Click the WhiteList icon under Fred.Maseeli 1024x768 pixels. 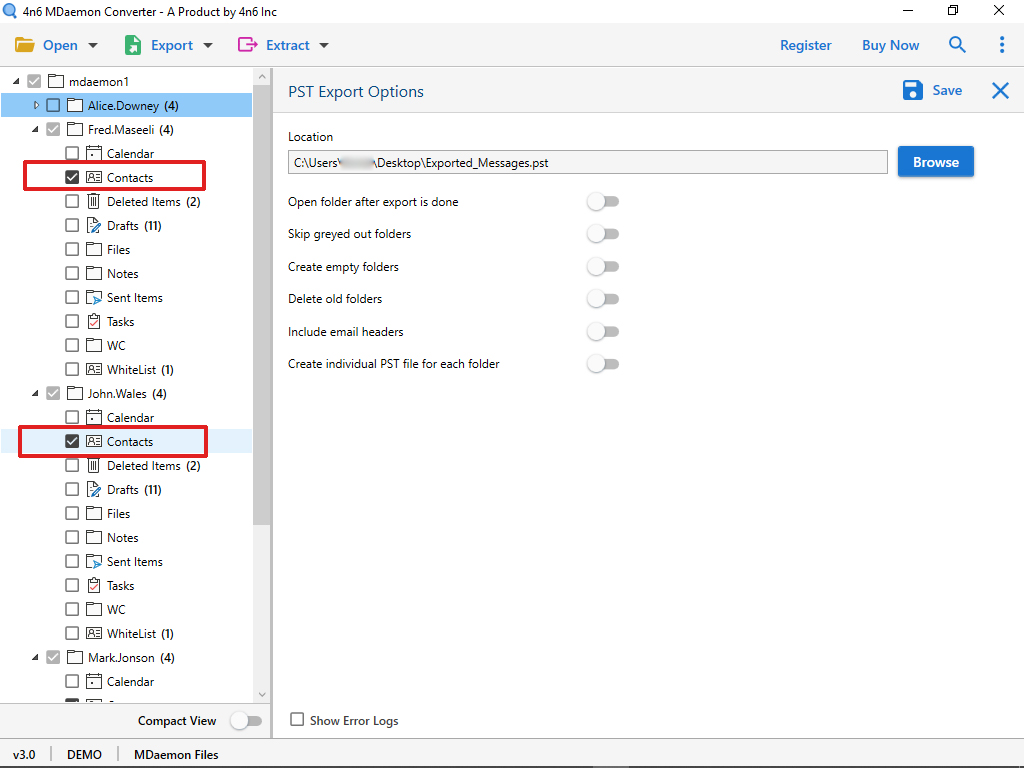[x=94, y=370]
